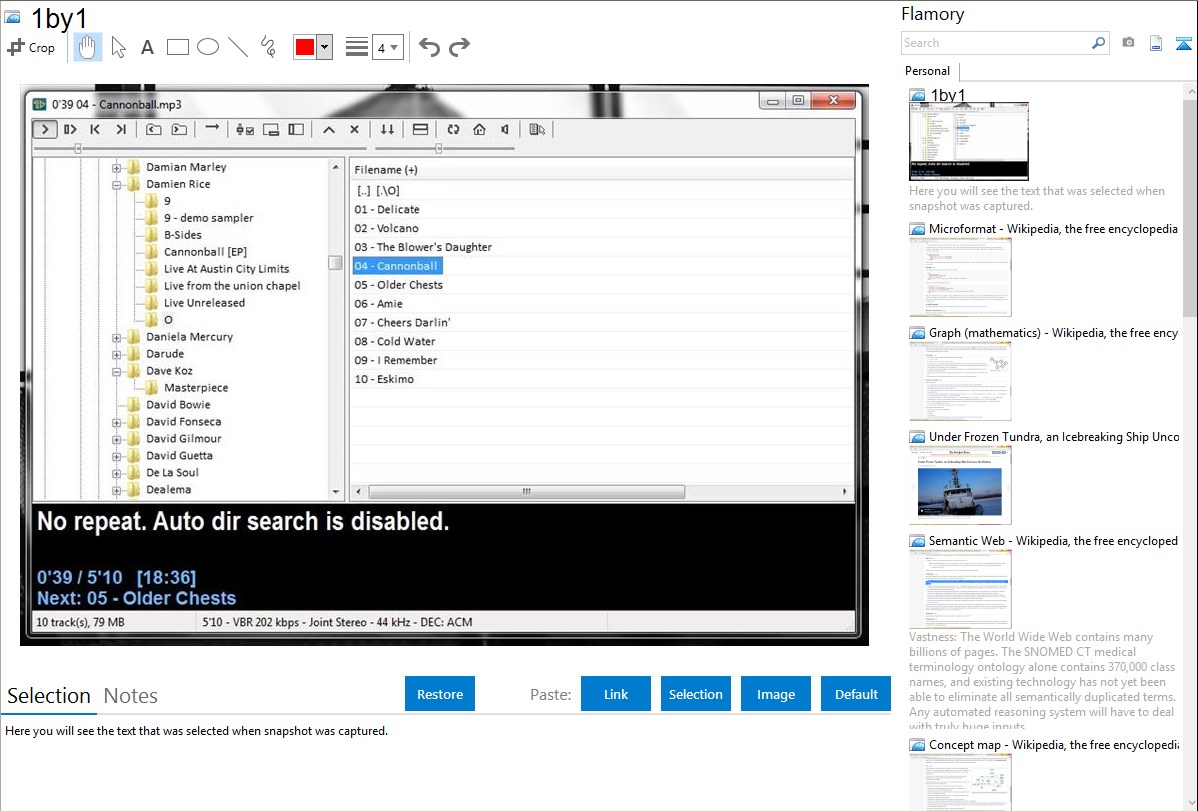Select the Crop tool

31,47
